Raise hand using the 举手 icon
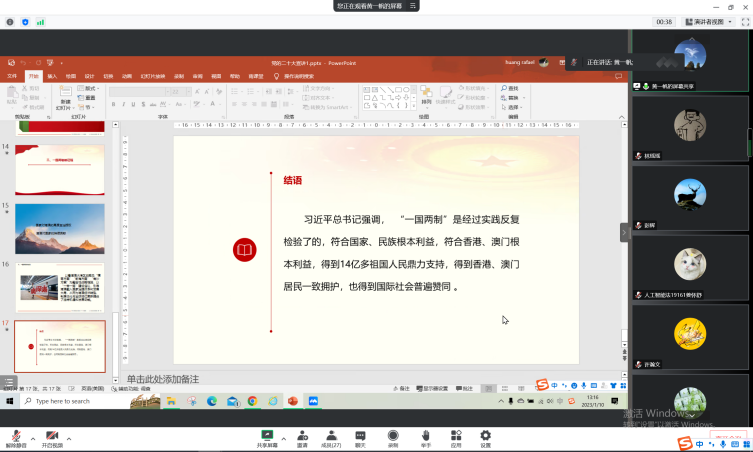 pos(425,435)
